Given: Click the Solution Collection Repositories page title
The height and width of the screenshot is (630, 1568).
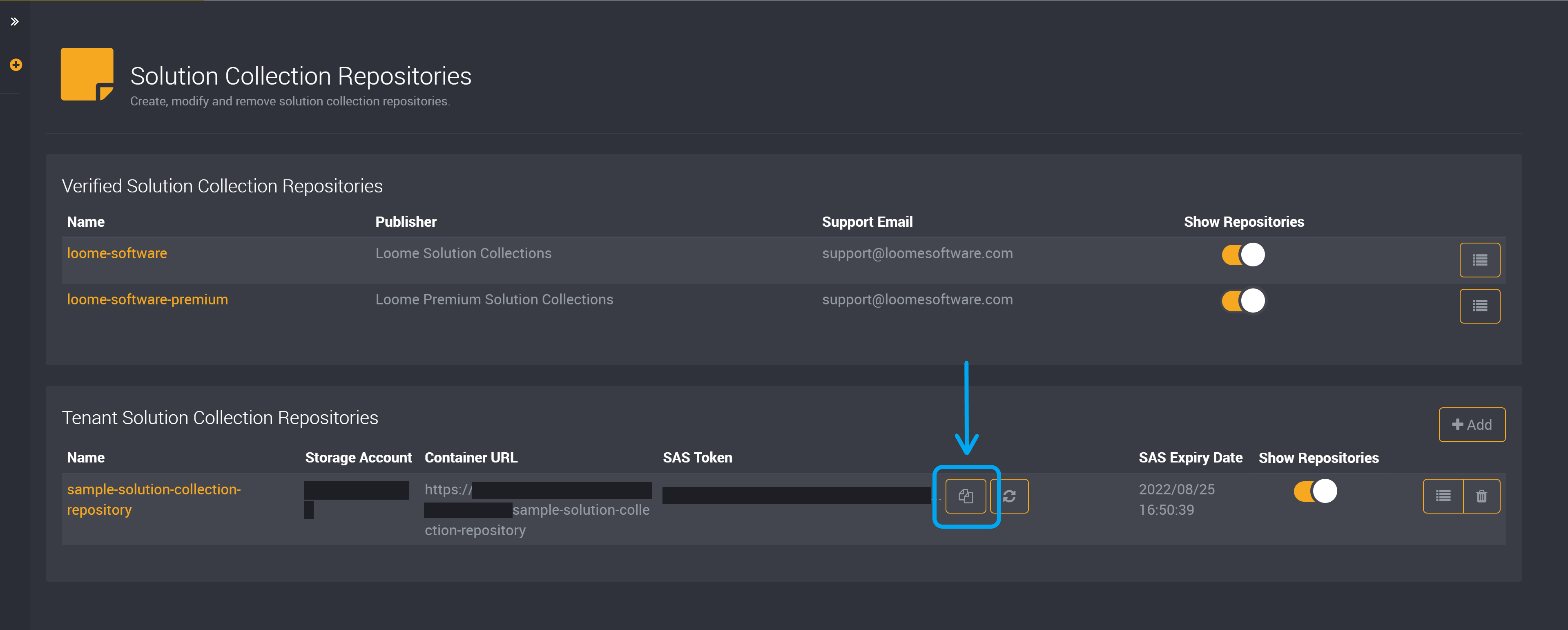Looking at the screenshot, I should 301,76.
